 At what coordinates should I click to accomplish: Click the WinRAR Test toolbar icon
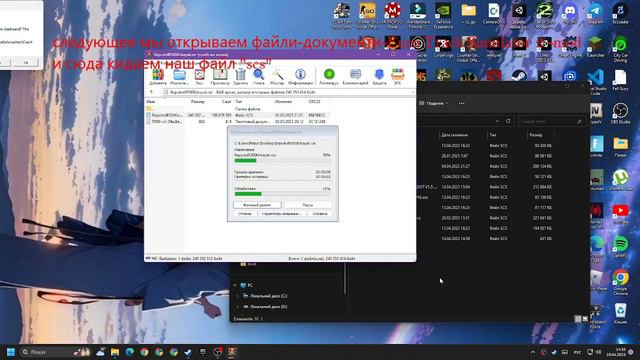199,77
